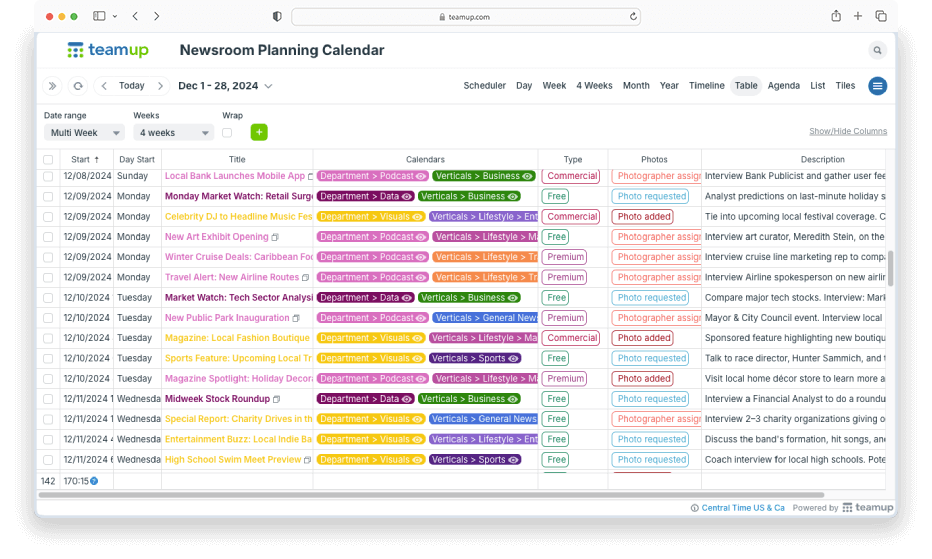Click the search magnifier icon
Viewport: 932px width, 559px height.
(x=877, y=50)
